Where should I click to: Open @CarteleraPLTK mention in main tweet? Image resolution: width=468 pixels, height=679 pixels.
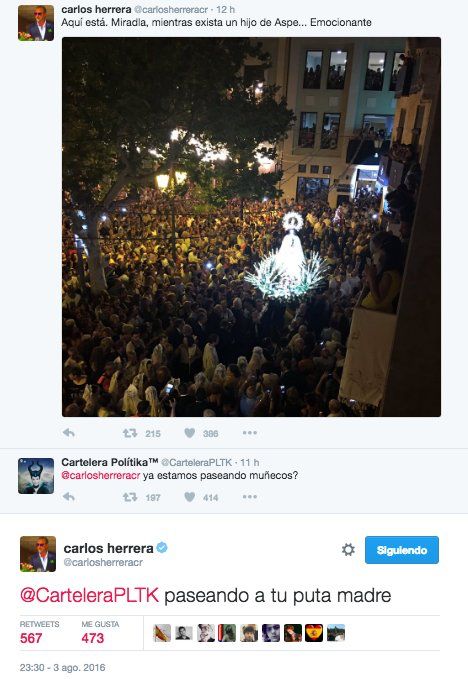(90, 595)
